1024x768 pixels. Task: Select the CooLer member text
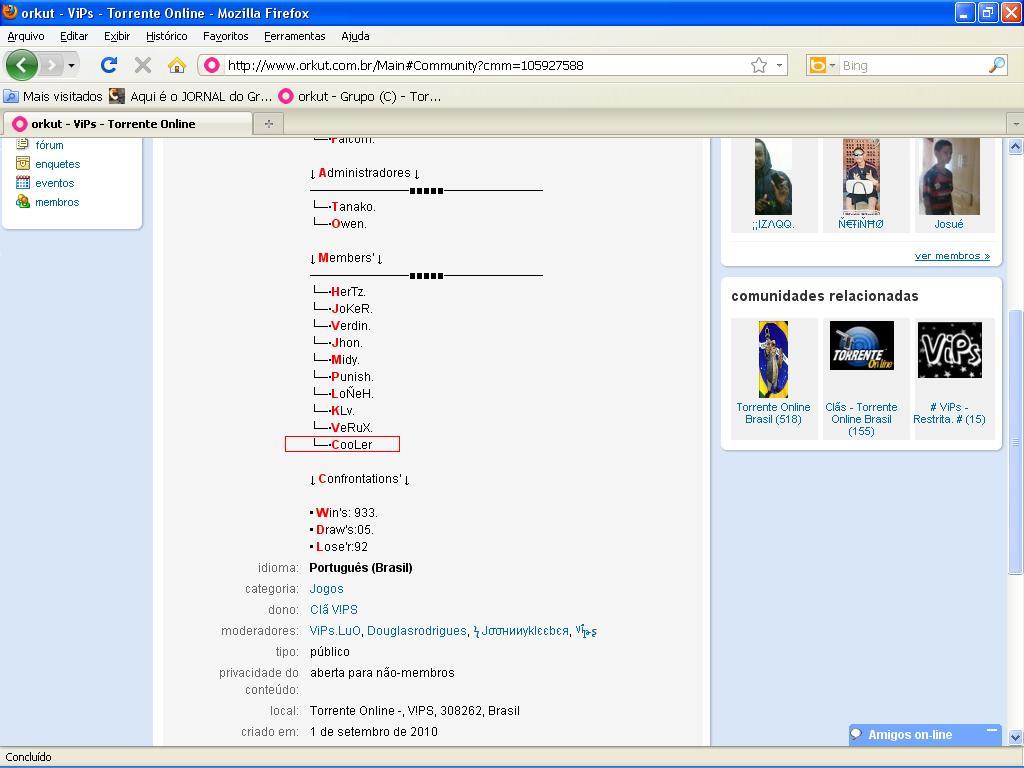351,445
